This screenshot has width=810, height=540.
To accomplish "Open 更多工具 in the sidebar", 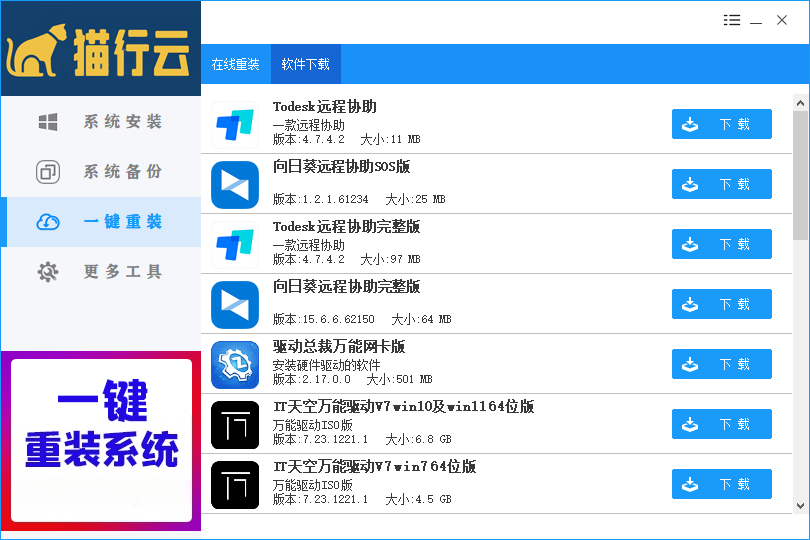I will point(100,272).
